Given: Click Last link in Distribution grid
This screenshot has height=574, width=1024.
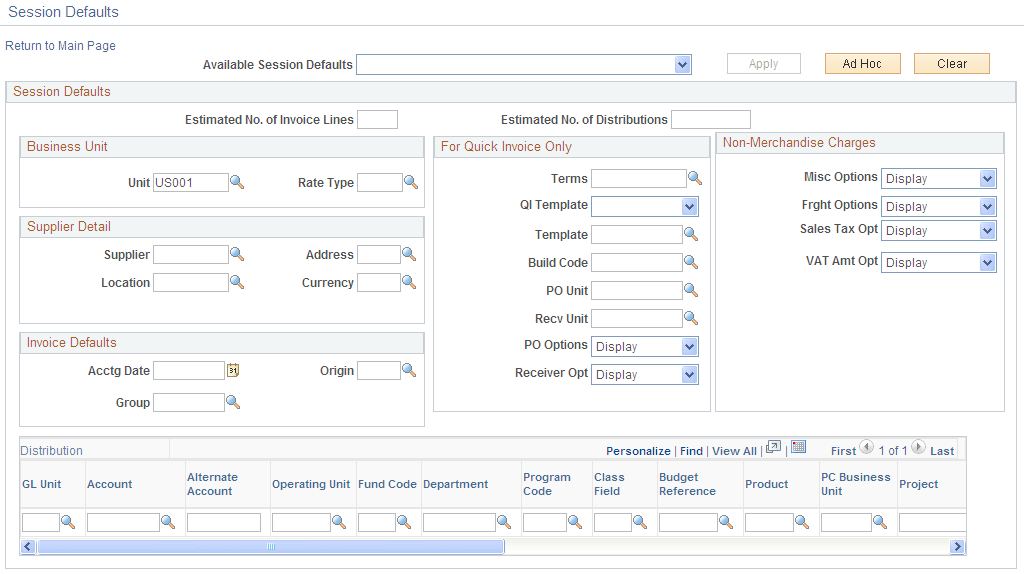Looking at the screenshot, I should point(942,451).
